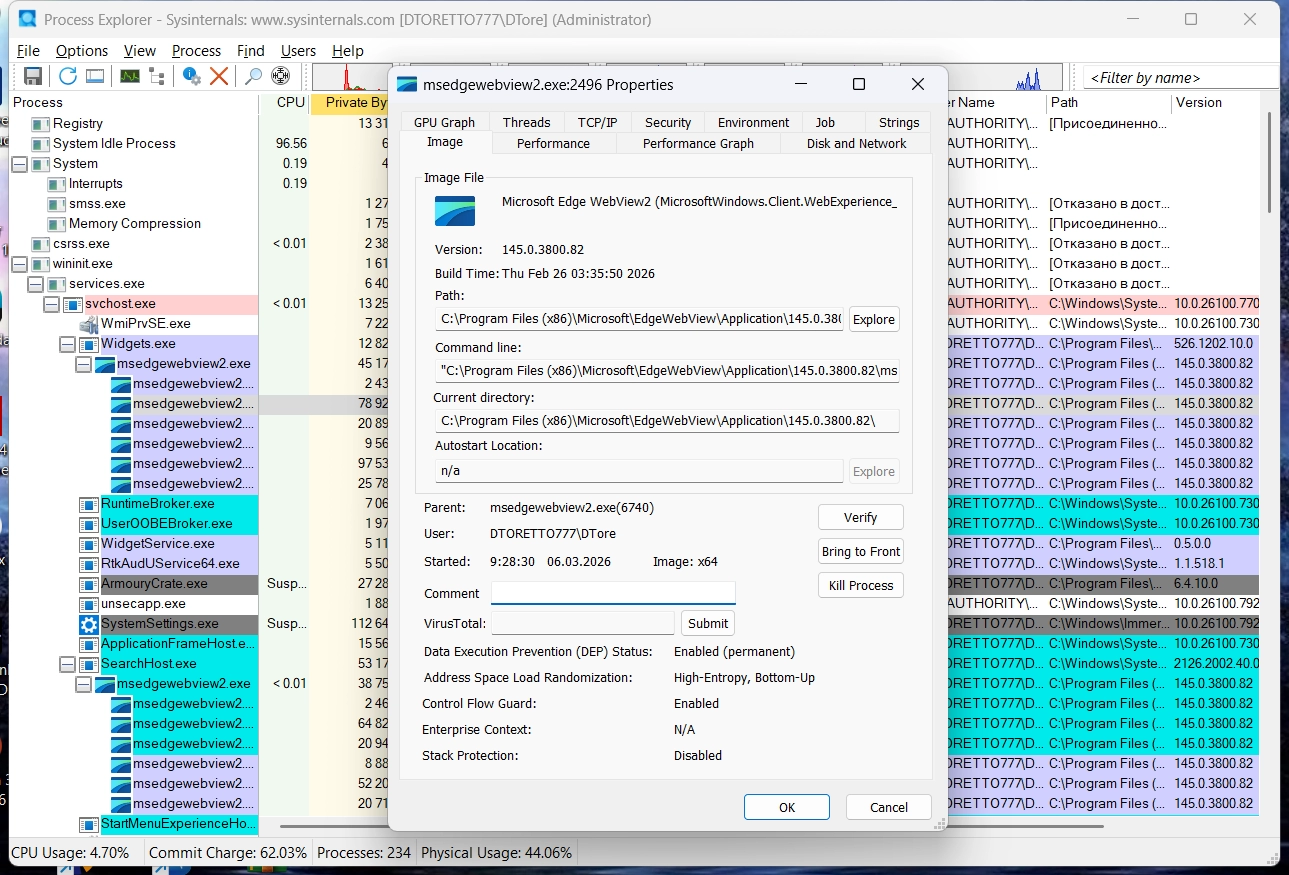This screenshot has height=875, width=1289.
Task: Toggle the Show Lower Pane toolbar icon
Action: 95,77
